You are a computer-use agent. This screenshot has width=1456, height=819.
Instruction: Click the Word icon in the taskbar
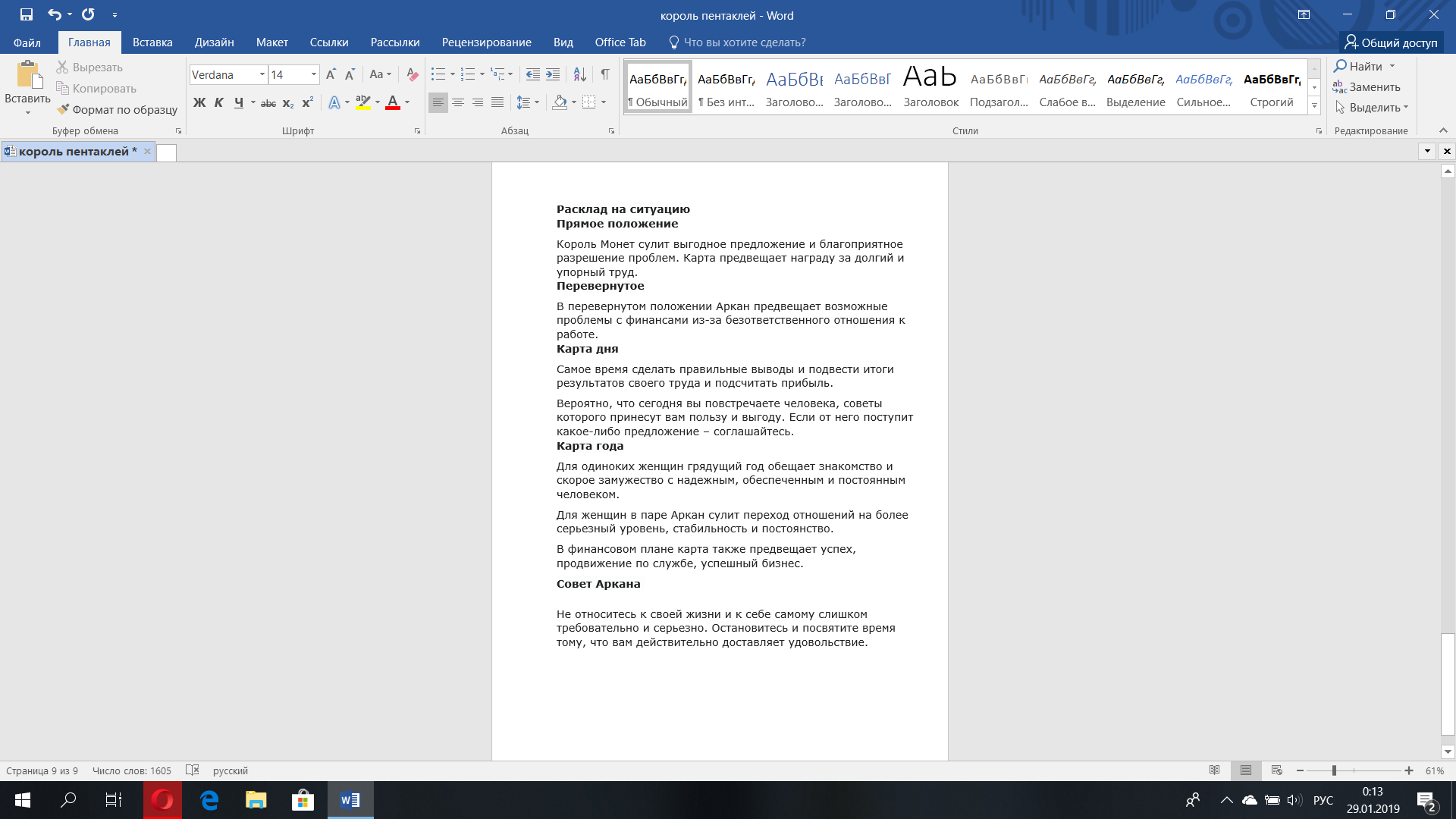[350, 800]
